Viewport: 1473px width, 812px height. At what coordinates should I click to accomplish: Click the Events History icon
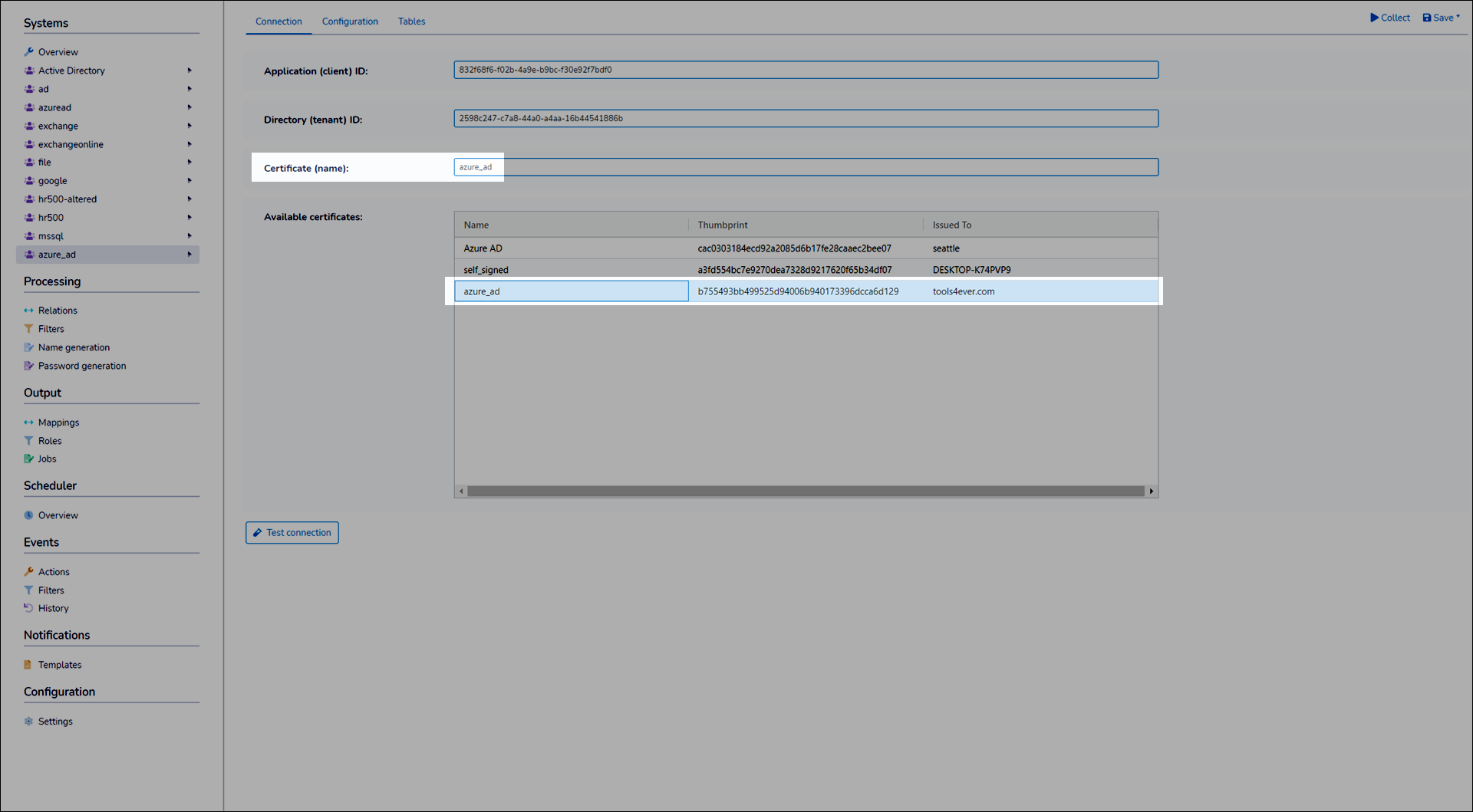[x=28, y=608]
